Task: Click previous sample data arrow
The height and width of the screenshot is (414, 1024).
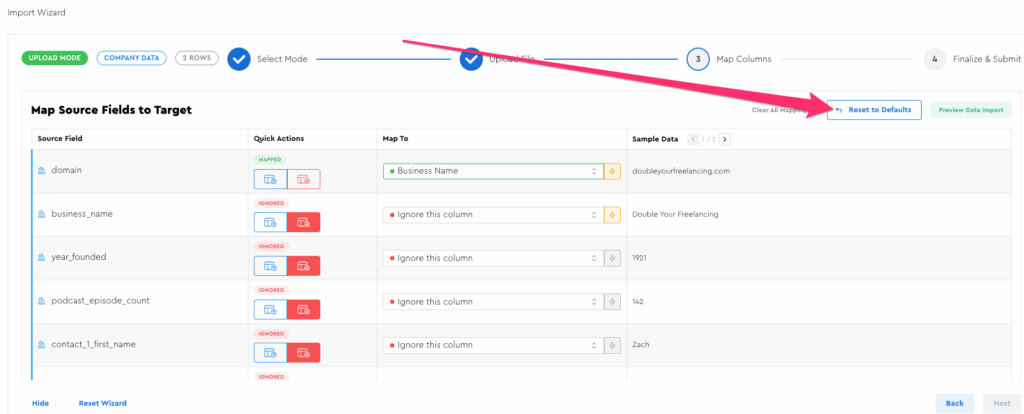Action: [x=694, y=139]
